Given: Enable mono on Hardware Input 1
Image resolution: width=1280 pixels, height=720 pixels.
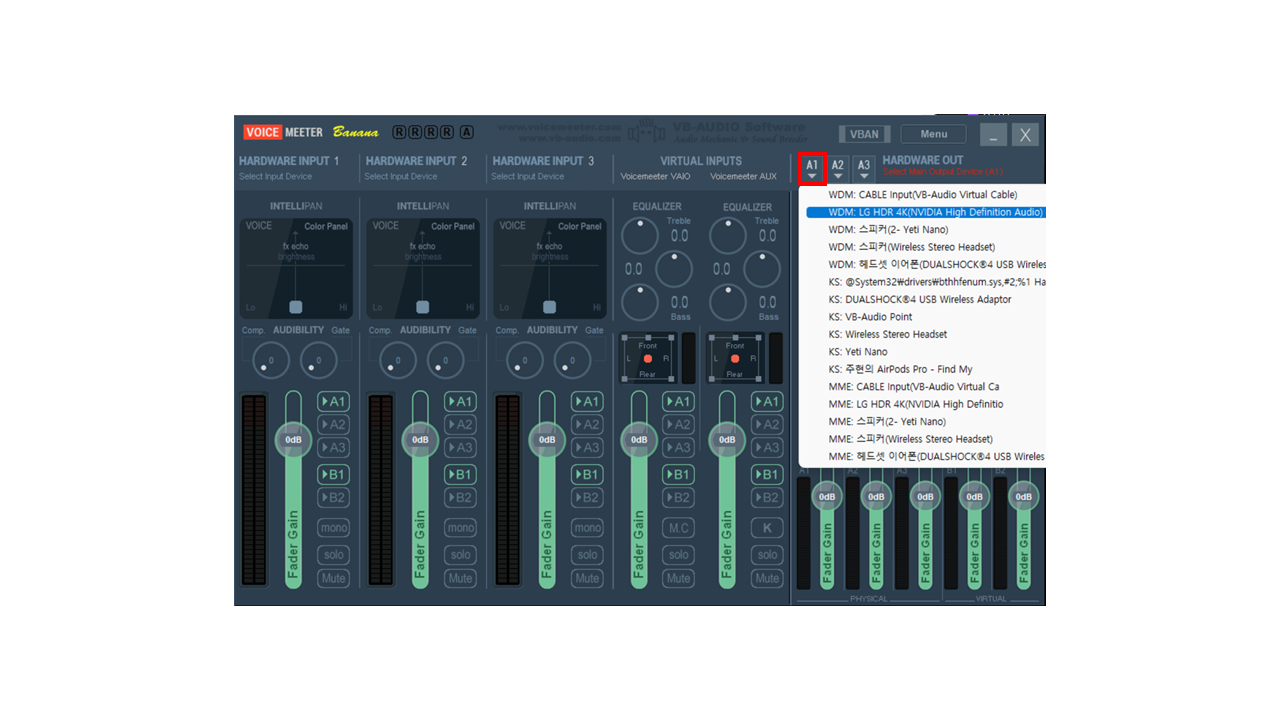Looking at the screenshot, I should 334,528.
